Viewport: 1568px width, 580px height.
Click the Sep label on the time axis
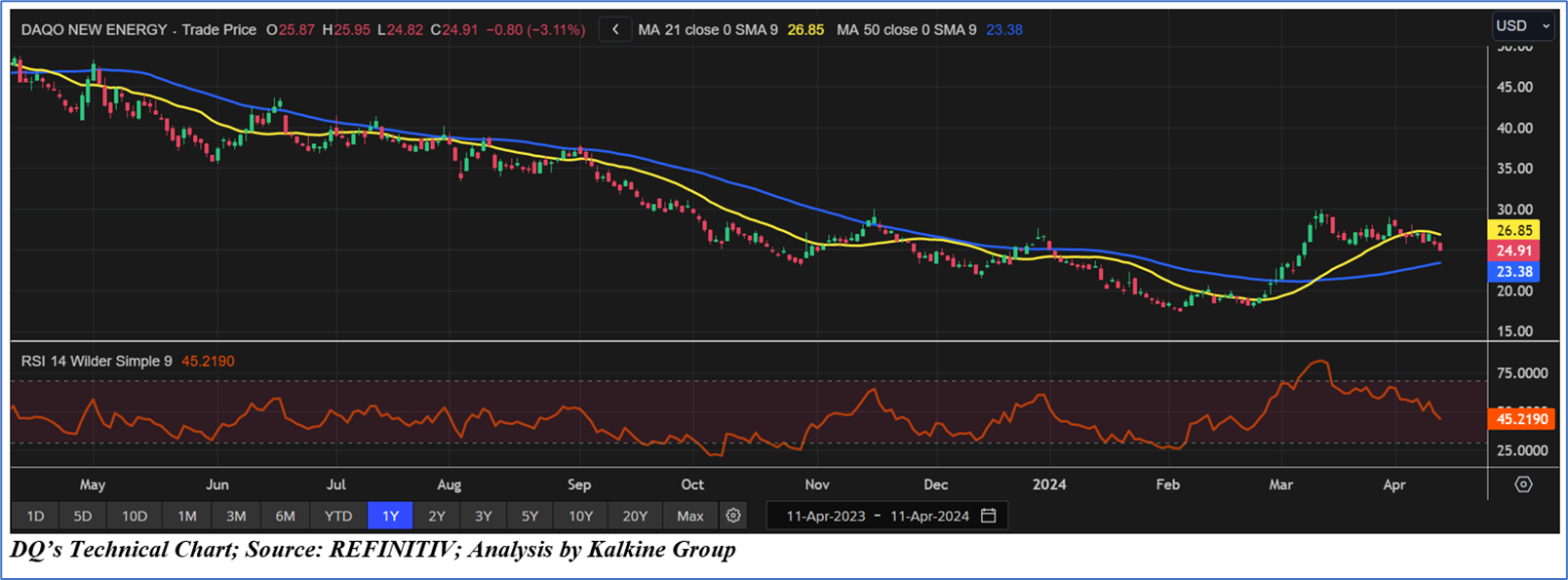pos(579,484)
